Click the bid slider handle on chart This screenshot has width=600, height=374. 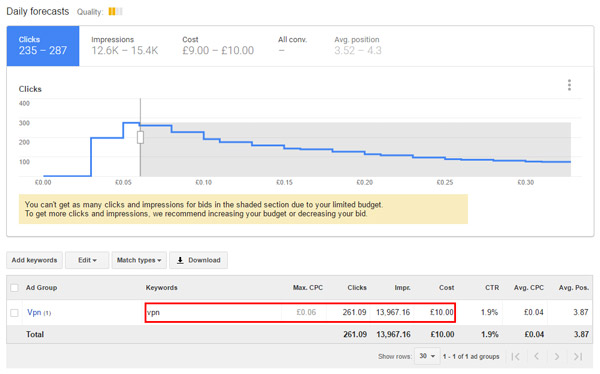click(x=140, y=137)
